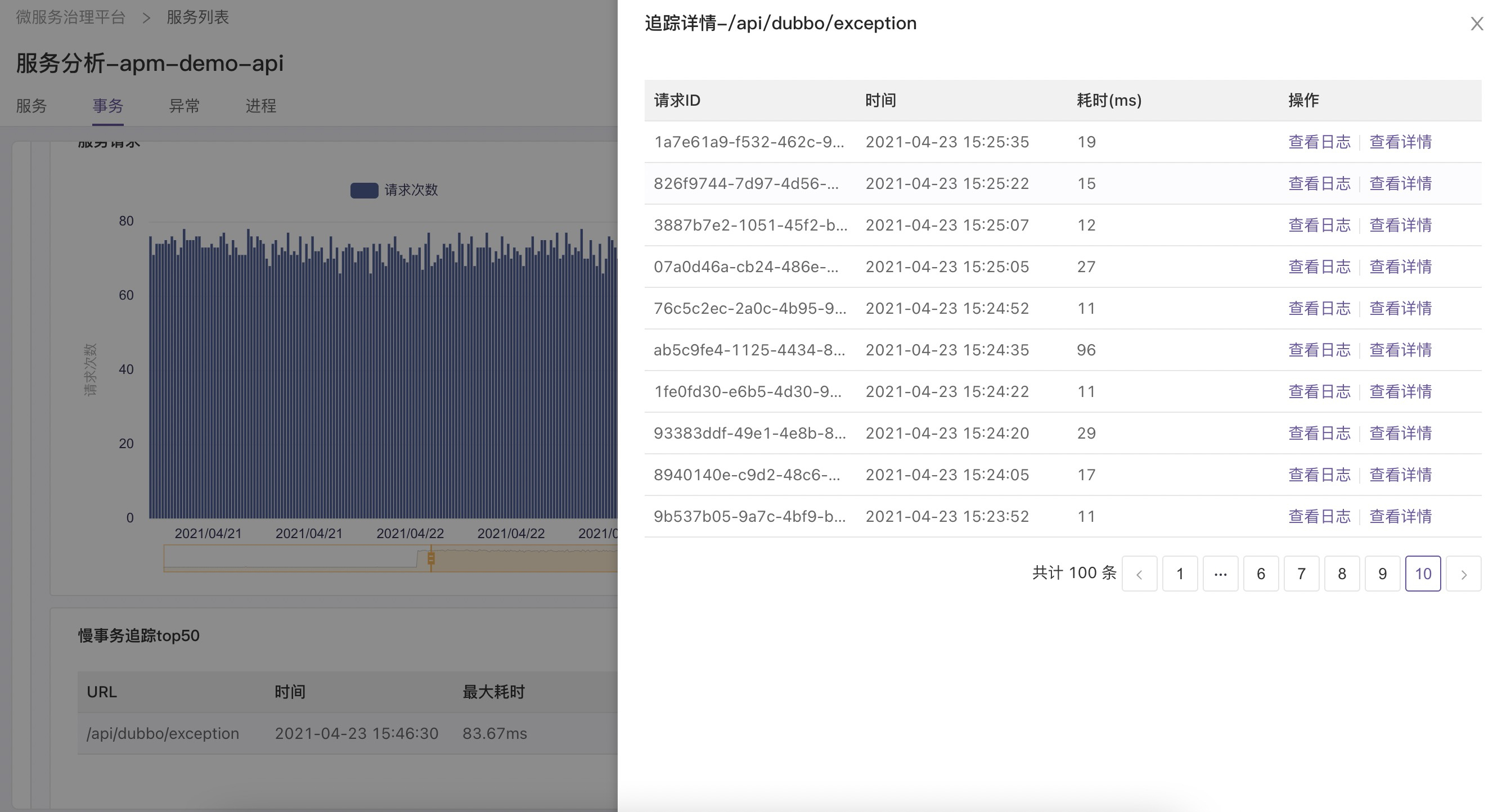Click the pagination ellipsis button
This screenshot has height=812, width=1493.
pyautogui.click(x=1221, y=574)
